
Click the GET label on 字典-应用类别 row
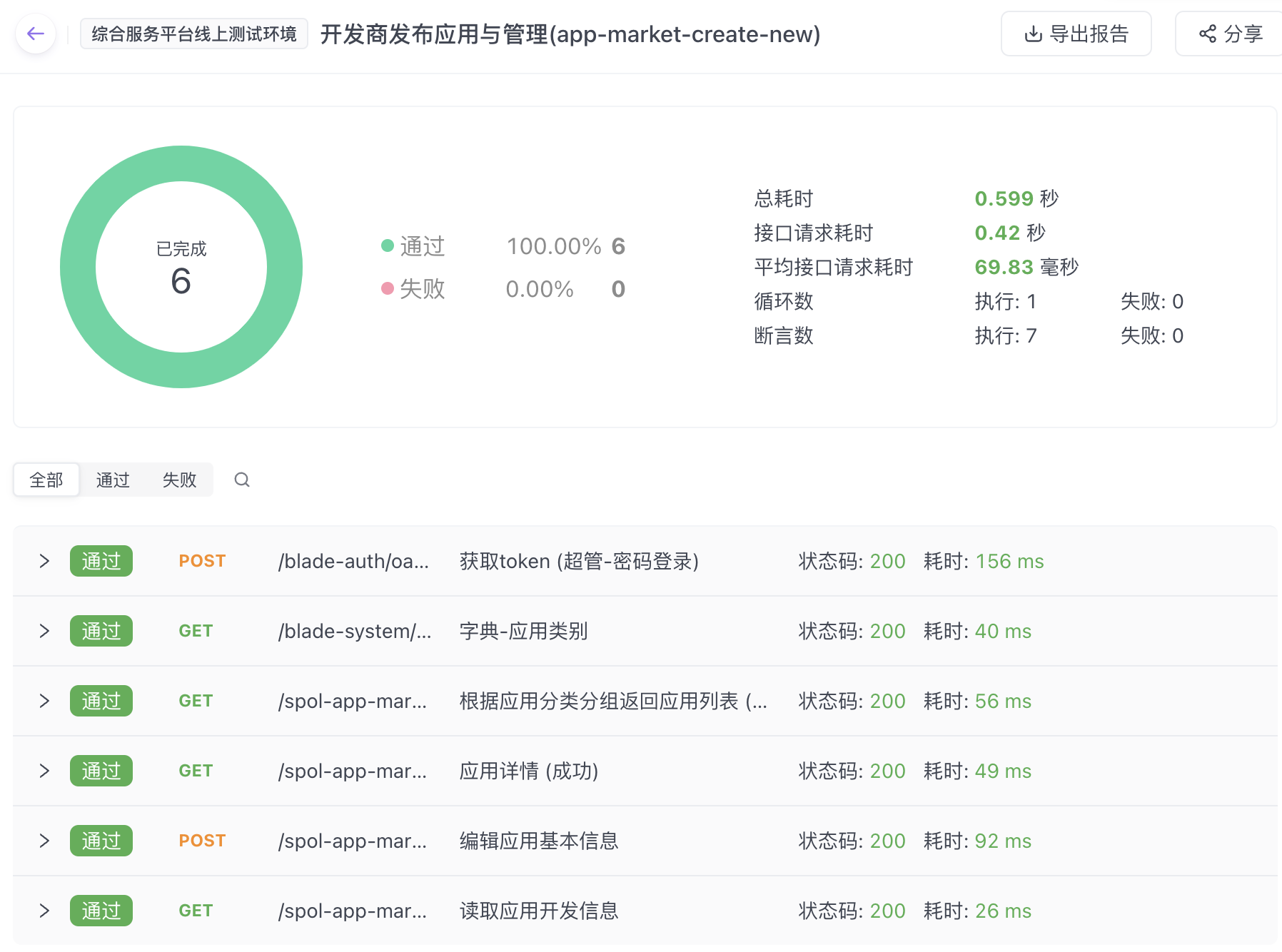click(x=196, y=631)
